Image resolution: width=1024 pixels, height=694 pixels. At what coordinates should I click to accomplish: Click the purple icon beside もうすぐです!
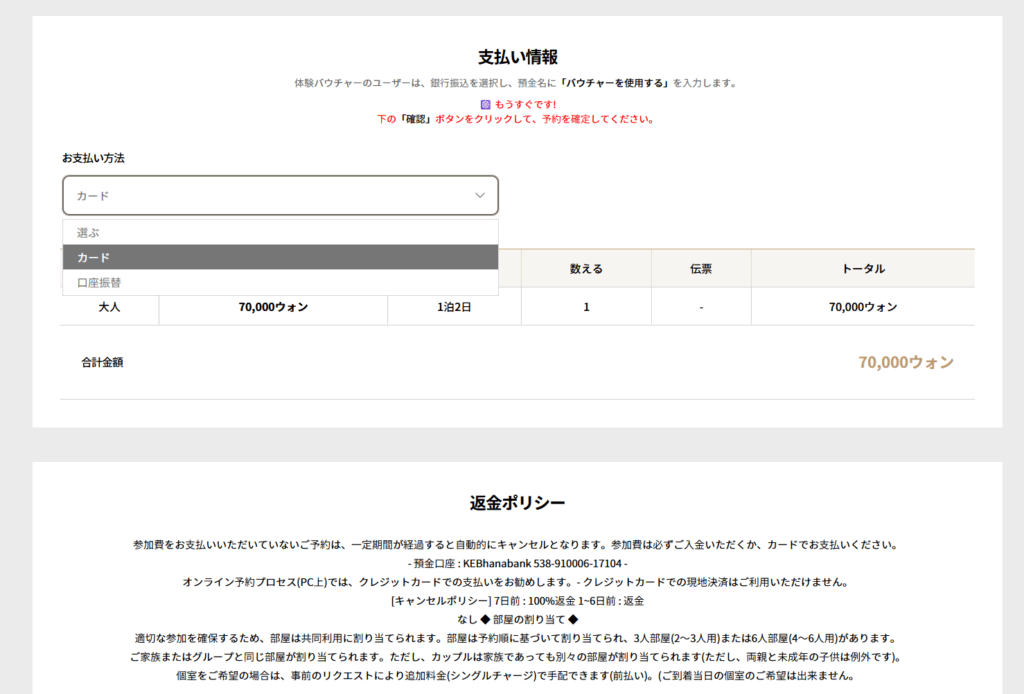coord(486,104)
